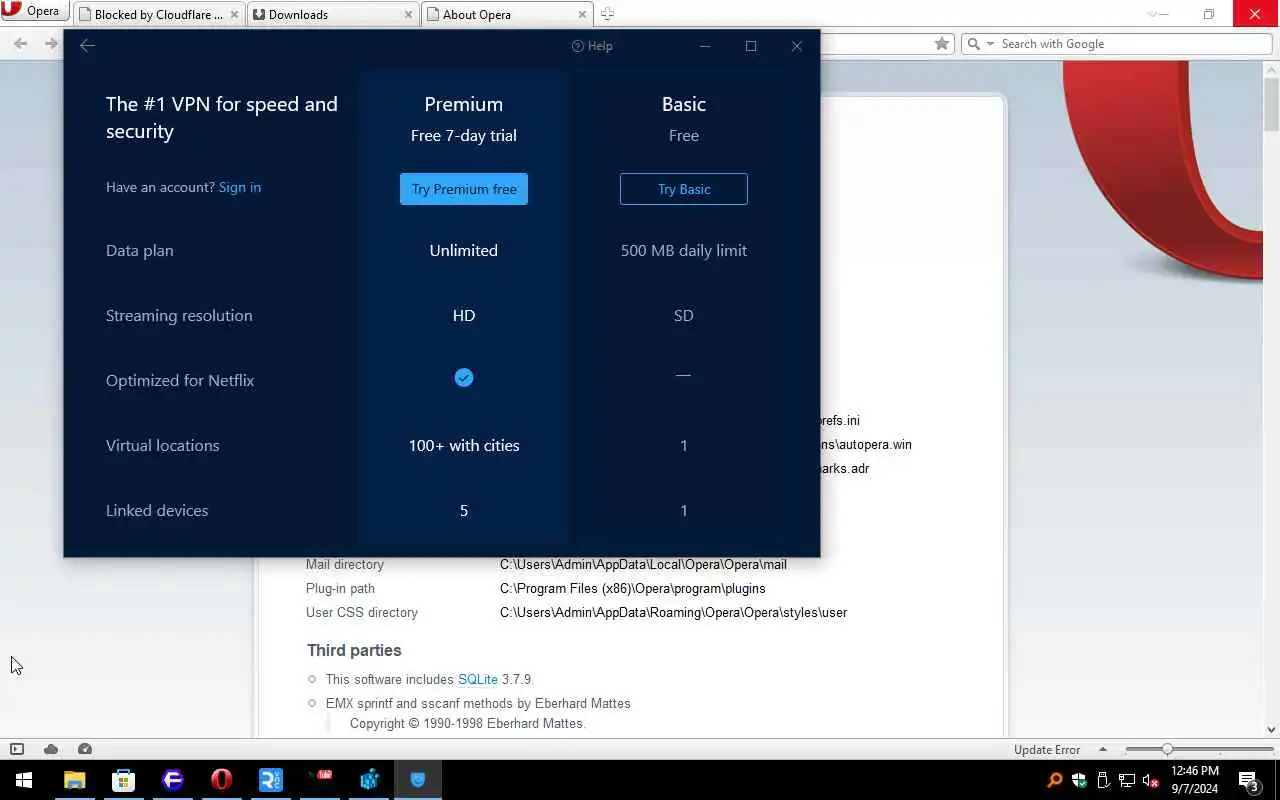The width and height of the screenshot is (1280, 800).
Task: Start the Try Premium free trial
Action: tap(464, 189)
